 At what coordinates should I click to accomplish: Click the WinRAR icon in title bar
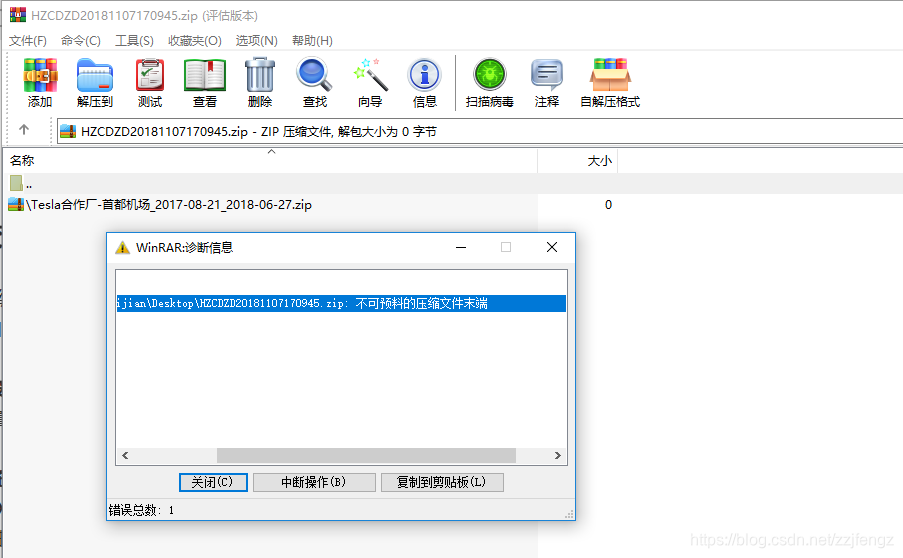click(18, 15)
